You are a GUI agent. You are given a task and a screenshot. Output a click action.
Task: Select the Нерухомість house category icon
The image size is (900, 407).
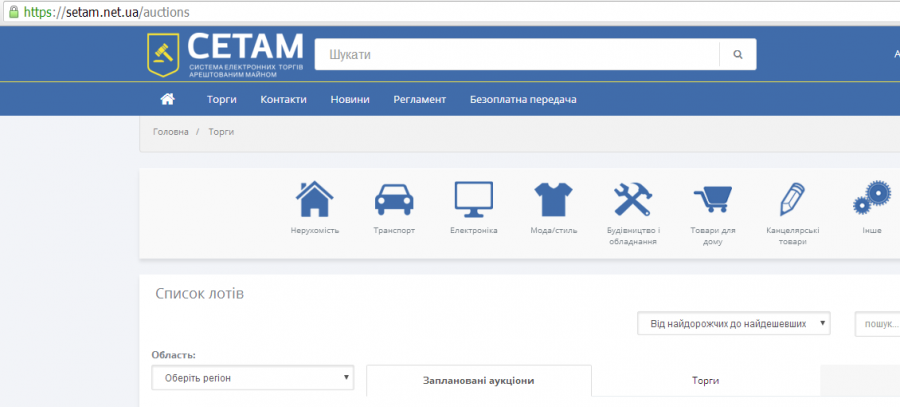tap(315, 199)
